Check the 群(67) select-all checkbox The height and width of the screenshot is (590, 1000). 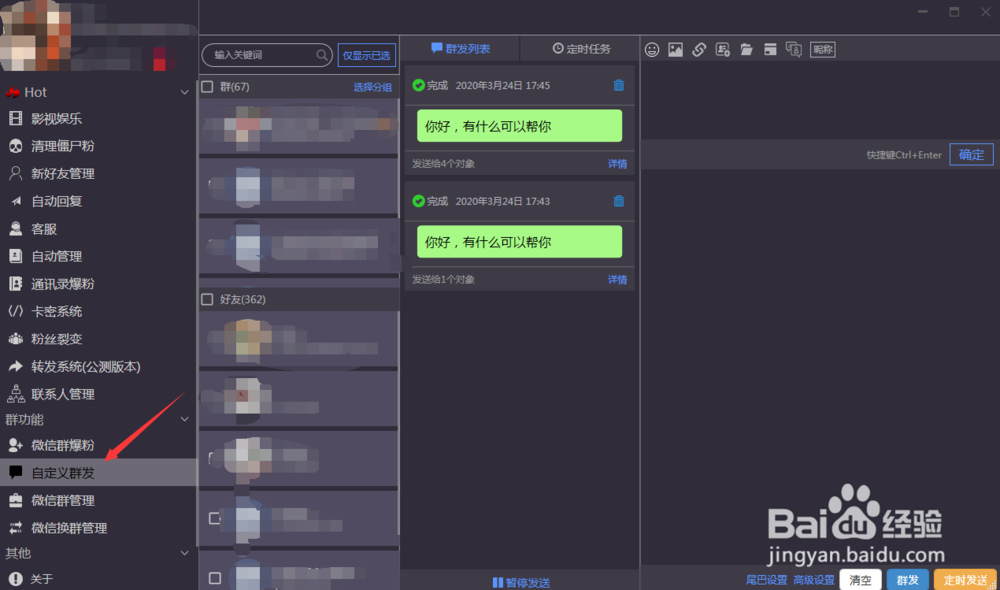coord(207,87)
